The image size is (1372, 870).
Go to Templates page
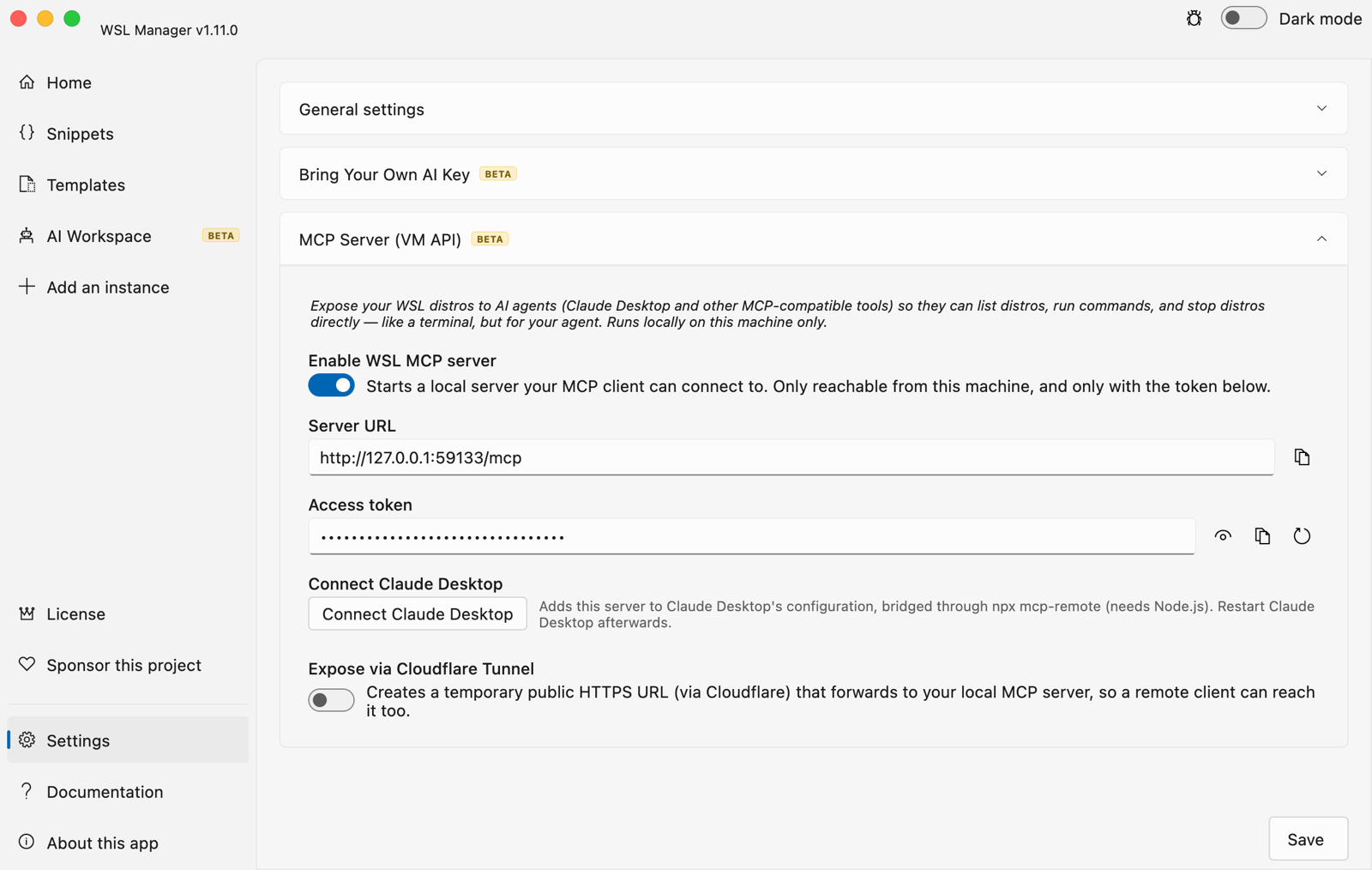(128, 184)
